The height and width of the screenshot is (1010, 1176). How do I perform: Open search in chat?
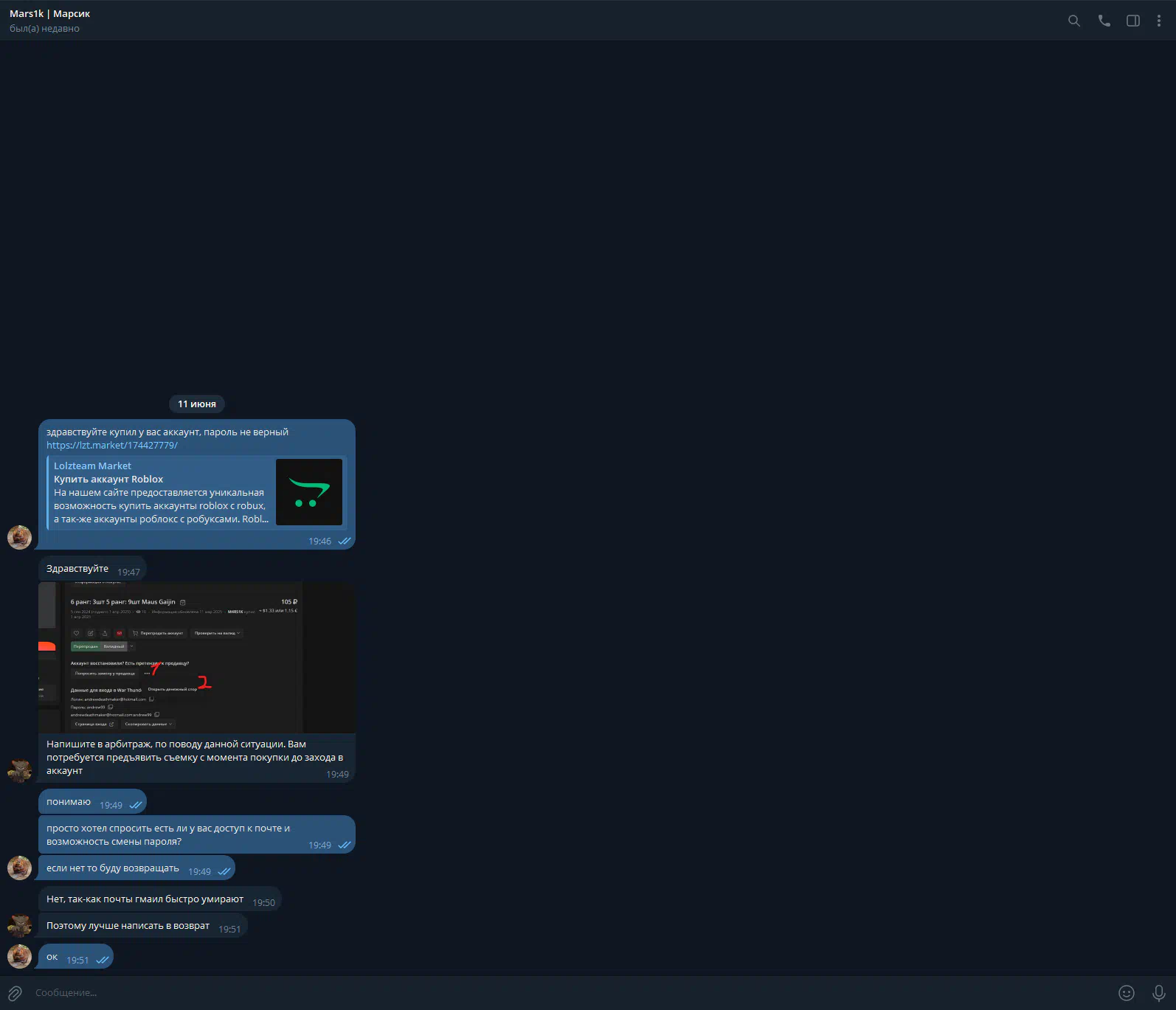coord(1074,21)
